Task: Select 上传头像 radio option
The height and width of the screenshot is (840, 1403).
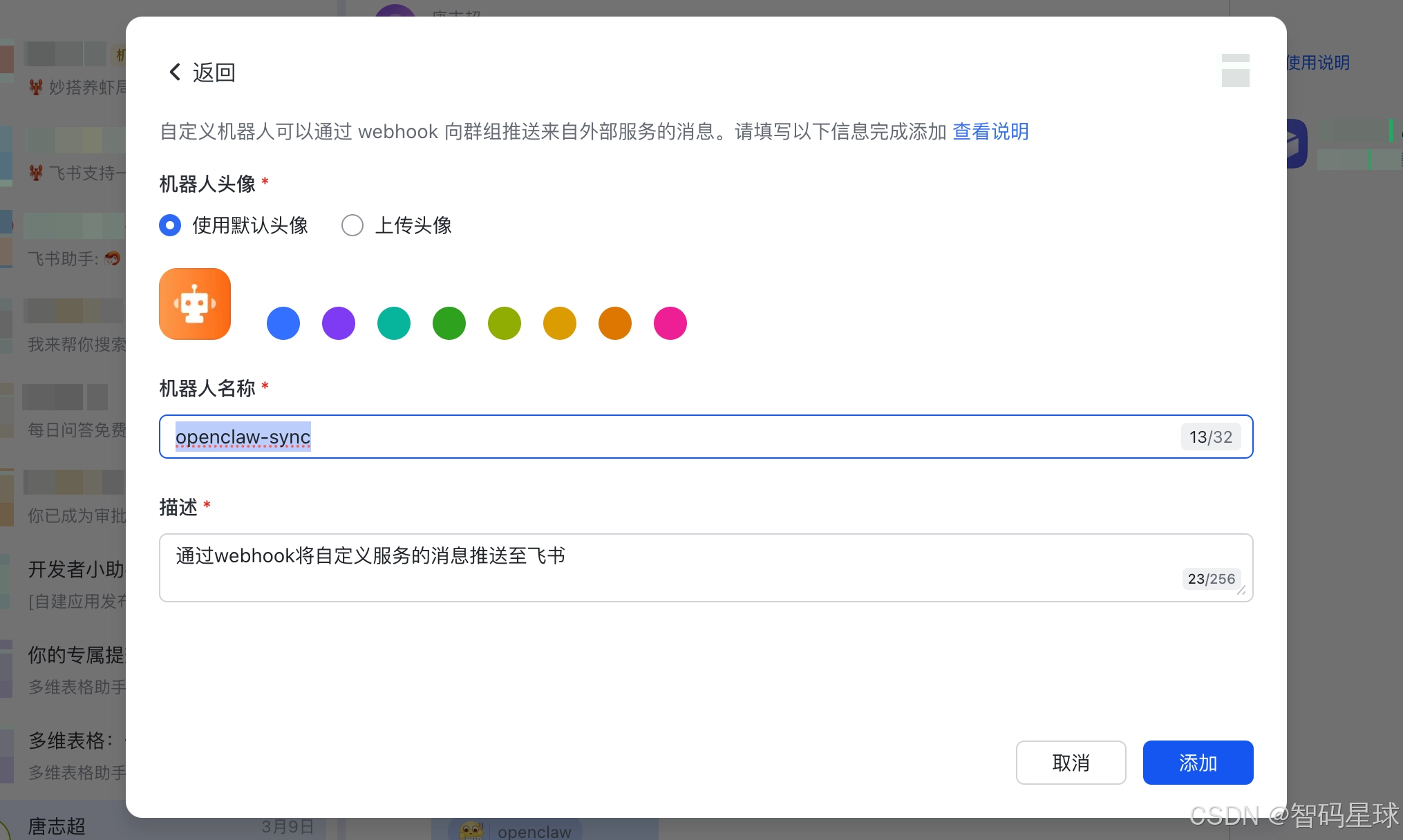Action: pyautogui.click(x=352, y=225)
